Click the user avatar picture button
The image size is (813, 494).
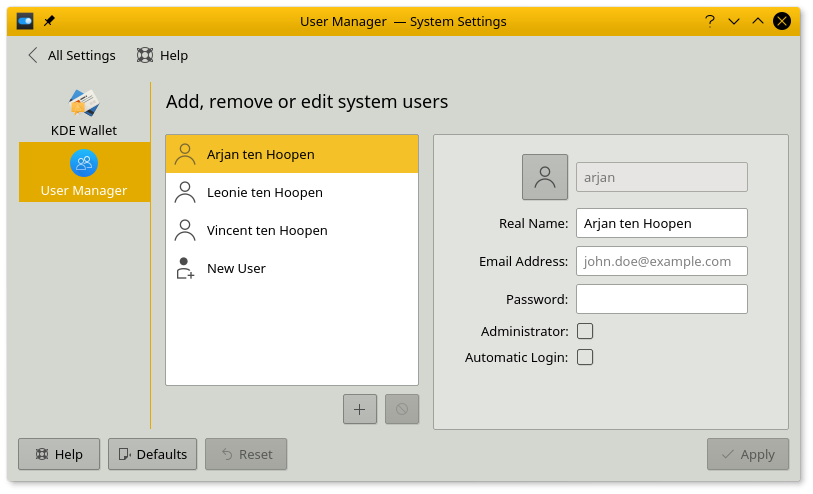coord(545,177)
